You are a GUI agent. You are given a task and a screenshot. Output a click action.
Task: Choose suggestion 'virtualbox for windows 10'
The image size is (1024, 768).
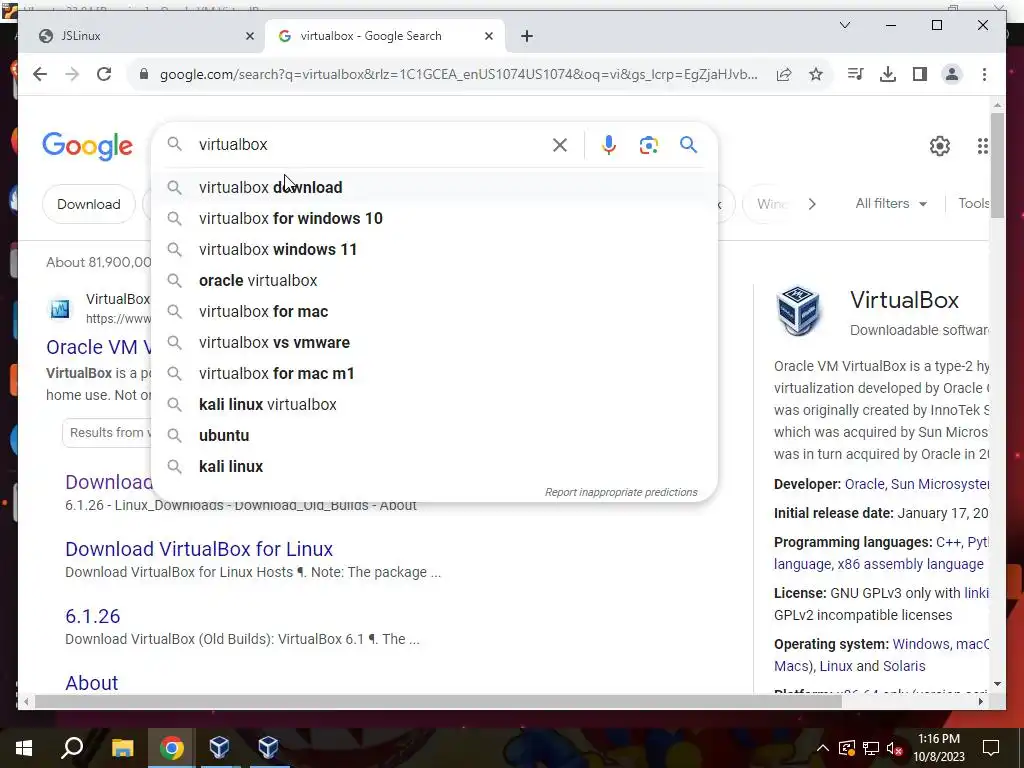click(x=434, y=218)
